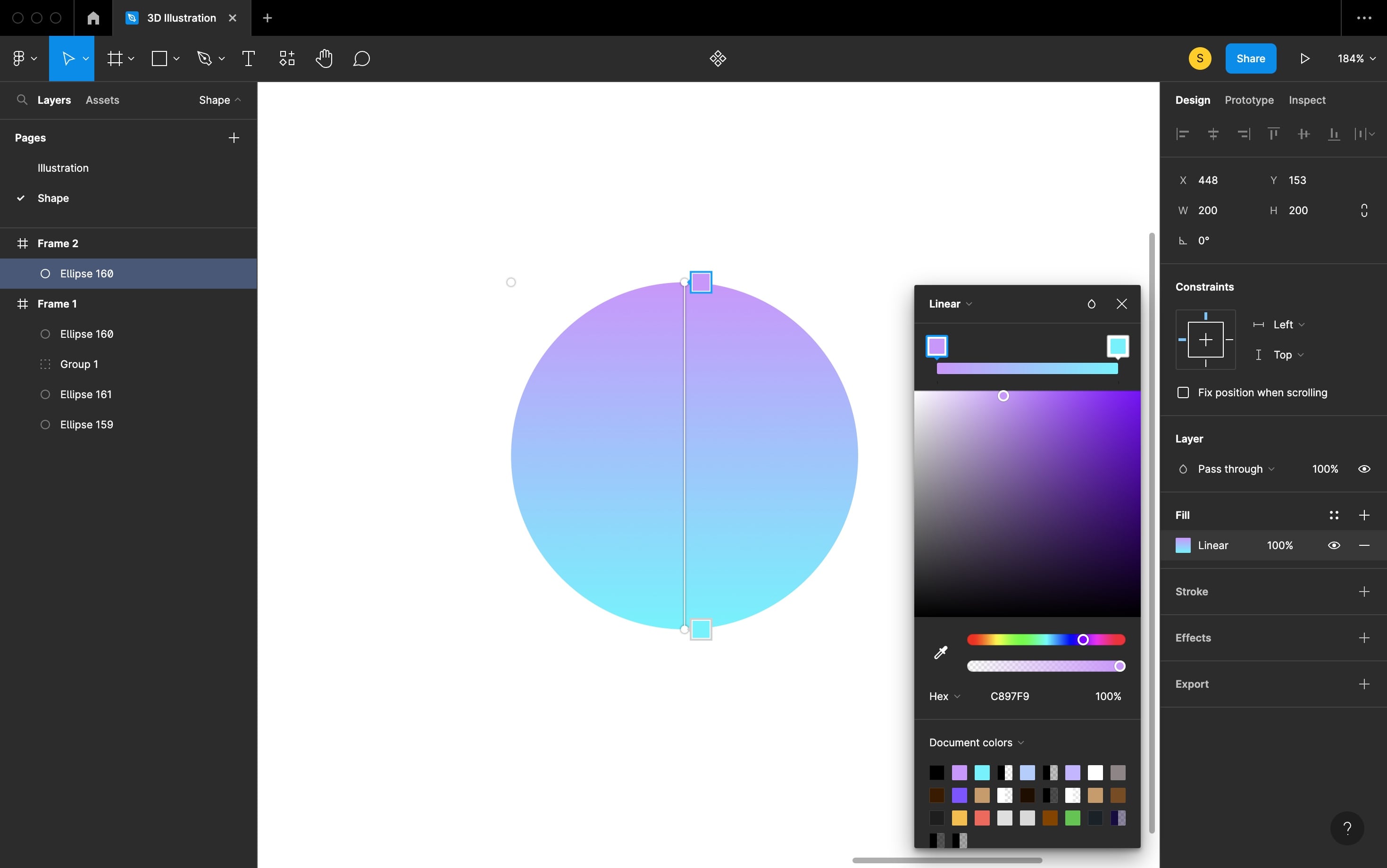The width and height of the screenshot is (1387, 868).
Task: Pick a purple swatch from document colors
Action: tap(959, 772)
